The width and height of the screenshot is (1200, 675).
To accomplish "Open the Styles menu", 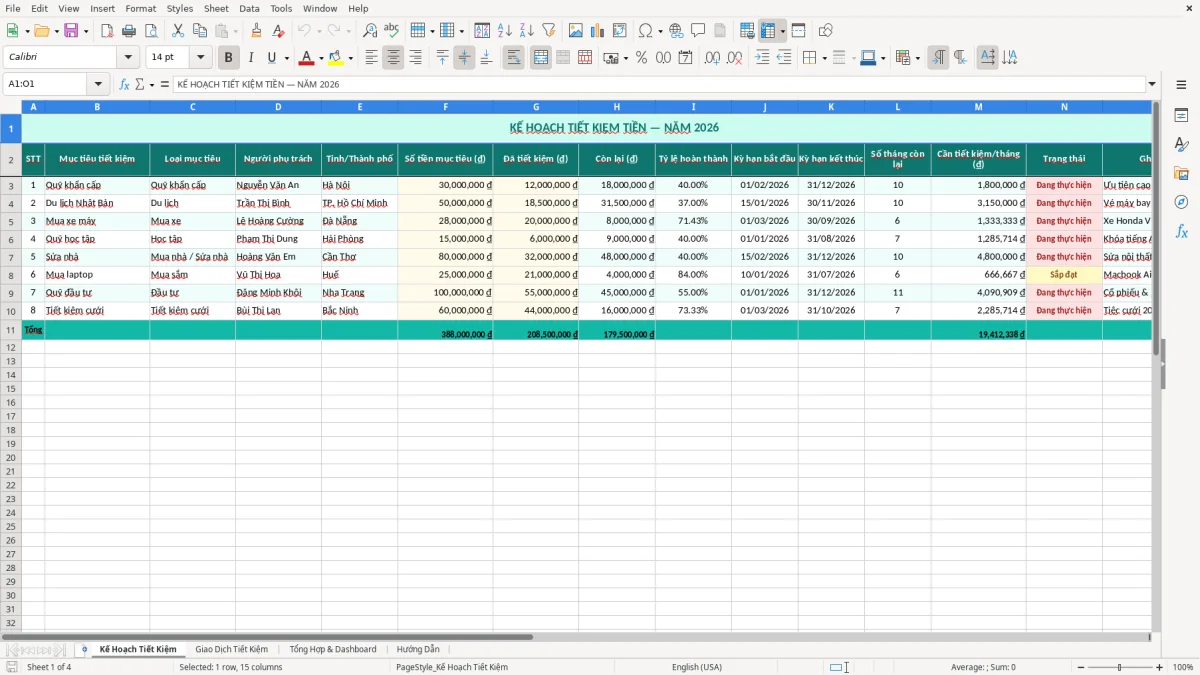I will 180,8.
